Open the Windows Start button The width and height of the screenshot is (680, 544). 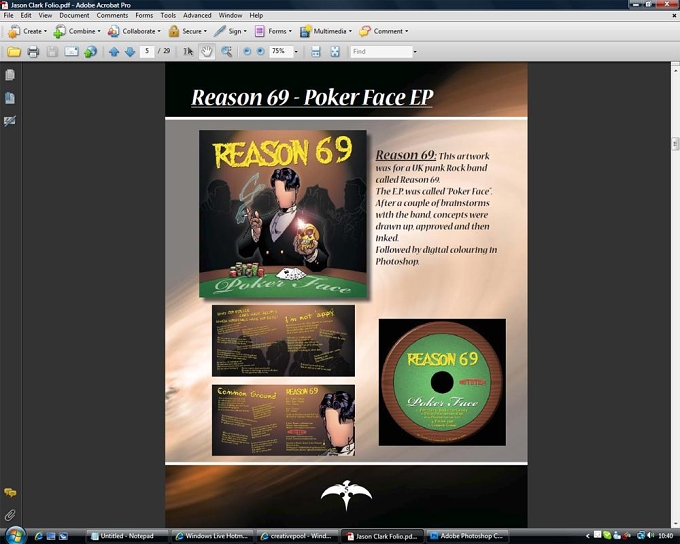coord(15,535)
